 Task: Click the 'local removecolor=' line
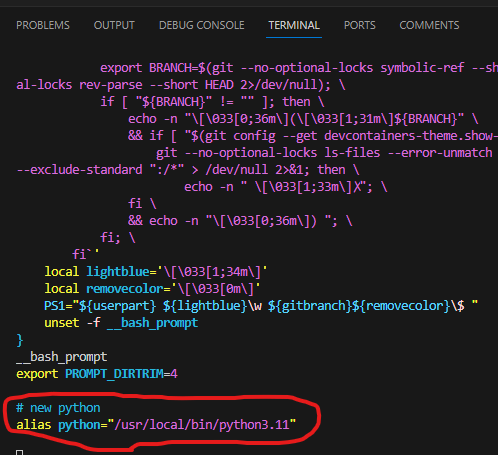click(153, 289)
